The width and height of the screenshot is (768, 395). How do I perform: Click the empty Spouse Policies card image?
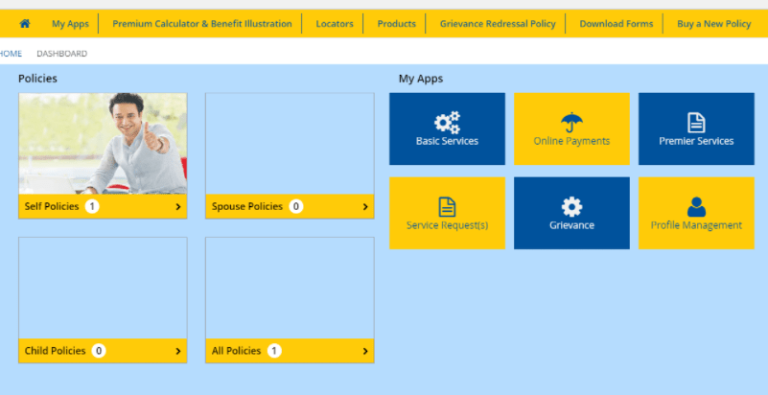[290, 144]
